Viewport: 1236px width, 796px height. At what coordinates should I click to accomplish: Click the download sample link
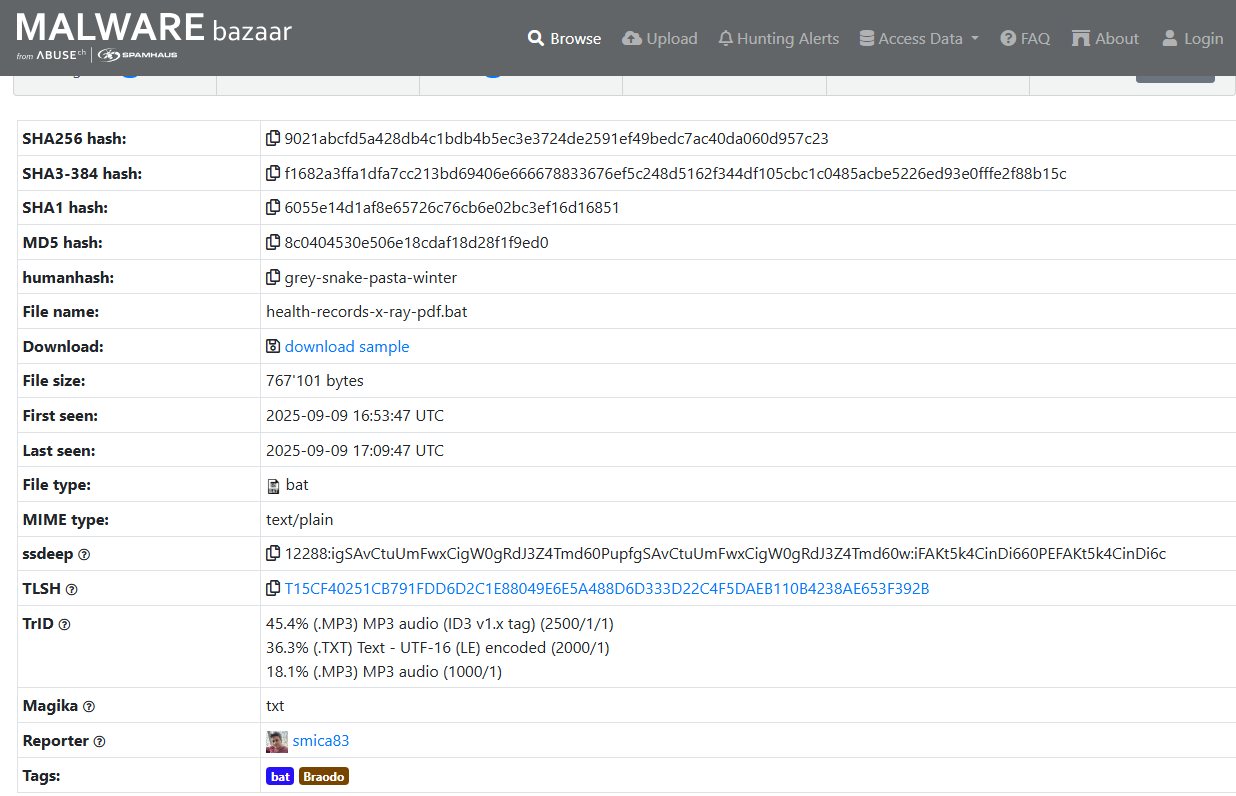pyautogui.click(x=347, y=346)
